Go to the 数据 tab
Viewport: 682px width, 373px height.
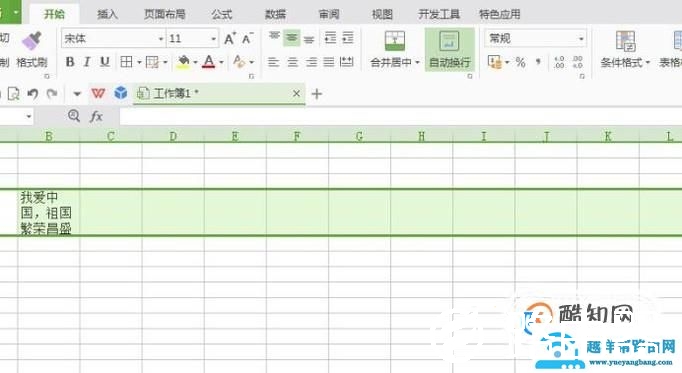(275, 14)
